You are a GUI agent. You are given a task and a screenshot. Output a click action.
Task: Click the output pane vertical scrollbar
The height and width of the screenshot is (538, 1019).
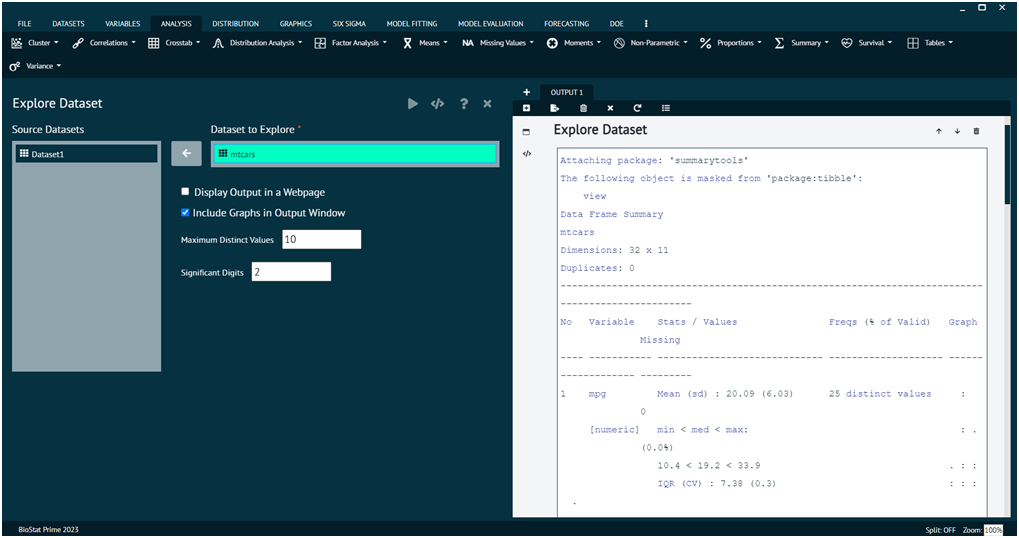click(x=1007, y=166)
